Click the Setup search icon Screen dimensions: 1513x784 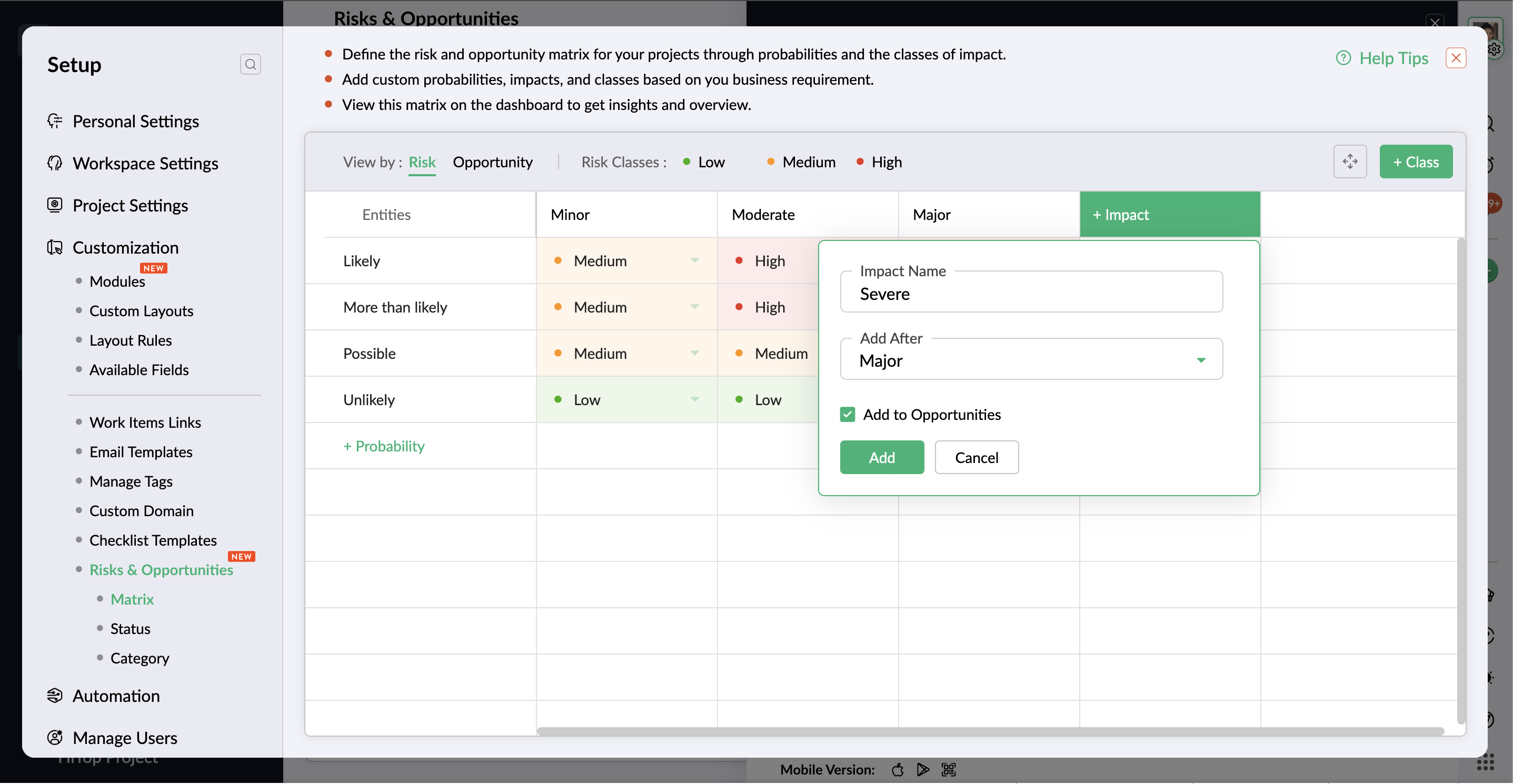coord(250,64)
